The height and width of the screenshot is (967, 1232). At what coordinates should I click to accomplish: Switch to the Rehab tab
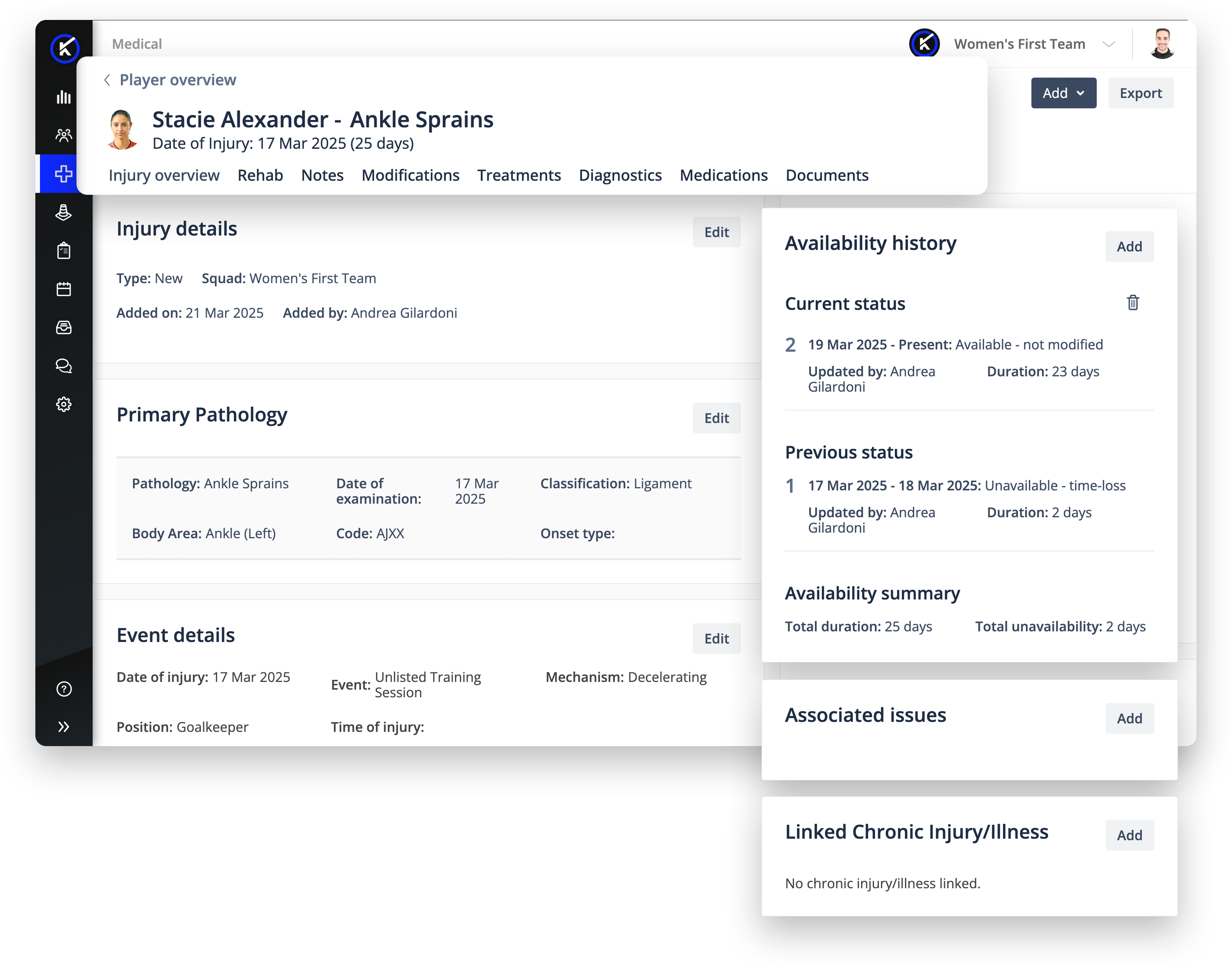pos(260,176)
